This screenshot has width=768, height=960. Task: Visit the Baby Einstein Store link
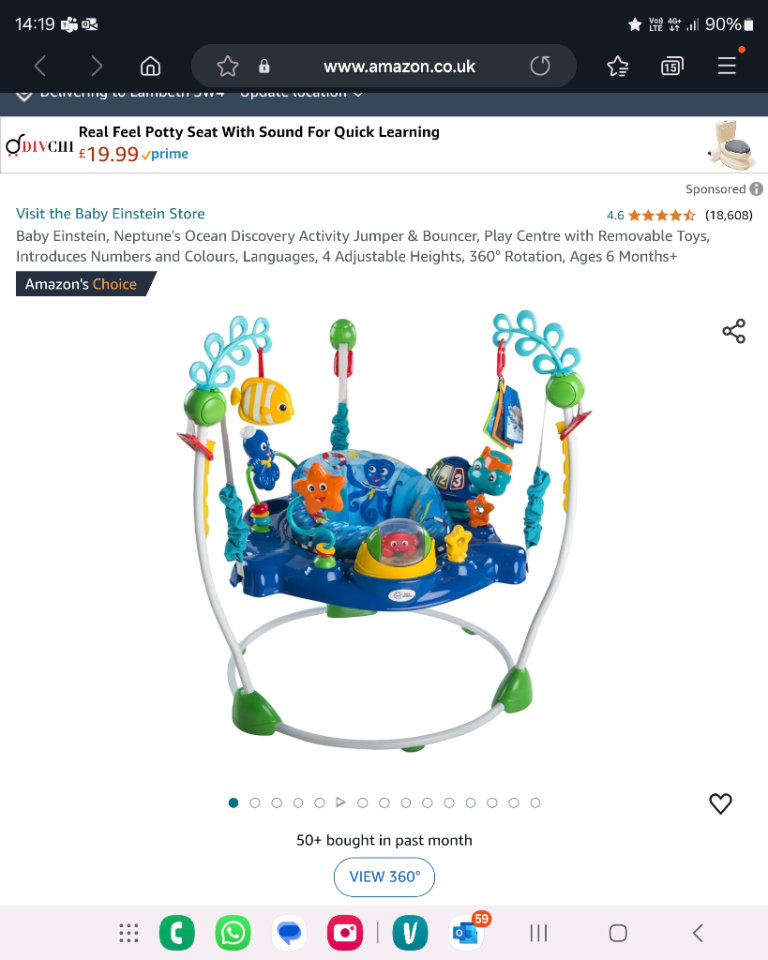110,214
